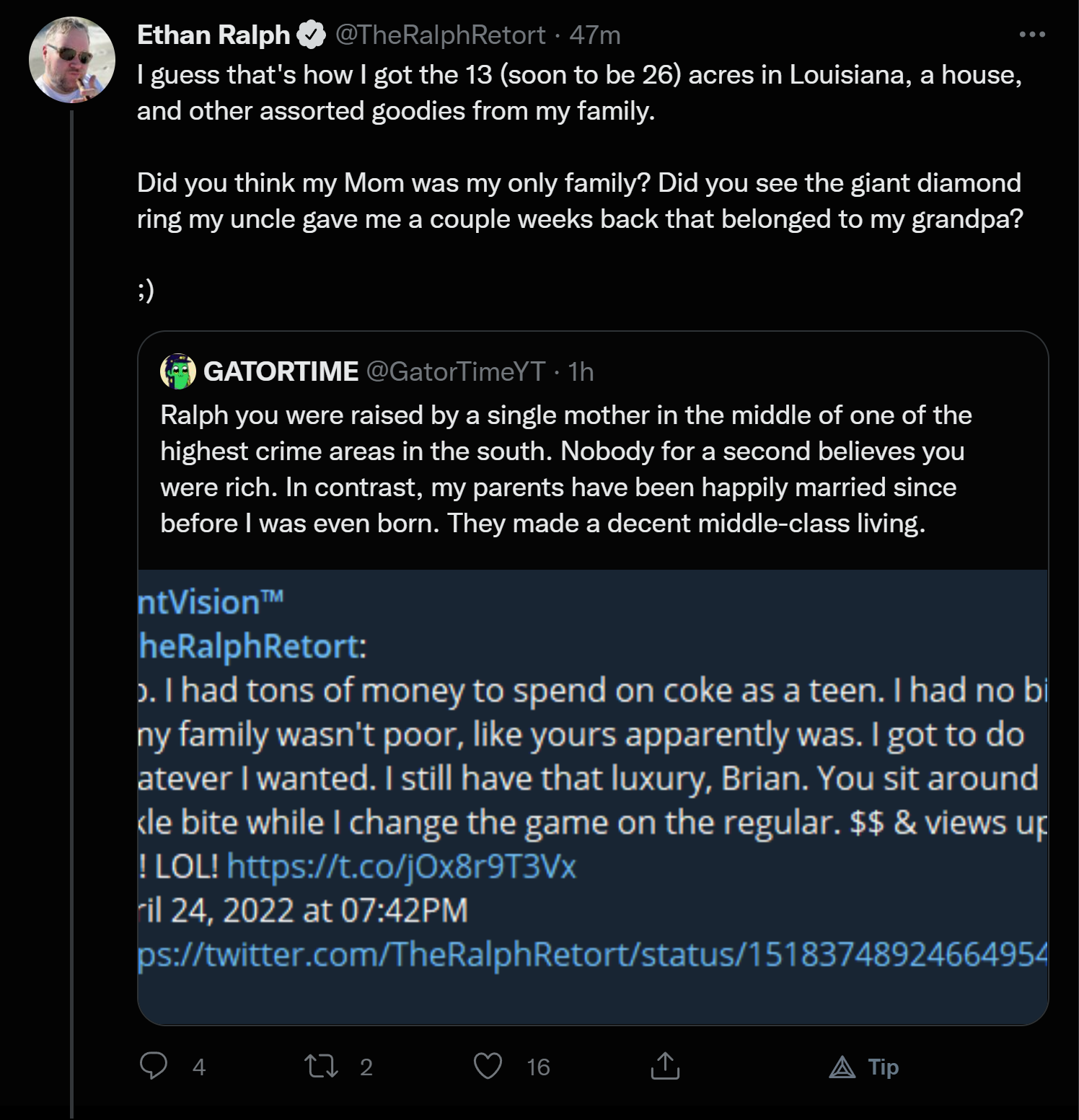Open the share upload icon
This screenshot has width=1079, height=1120.
pos(665,1065)
